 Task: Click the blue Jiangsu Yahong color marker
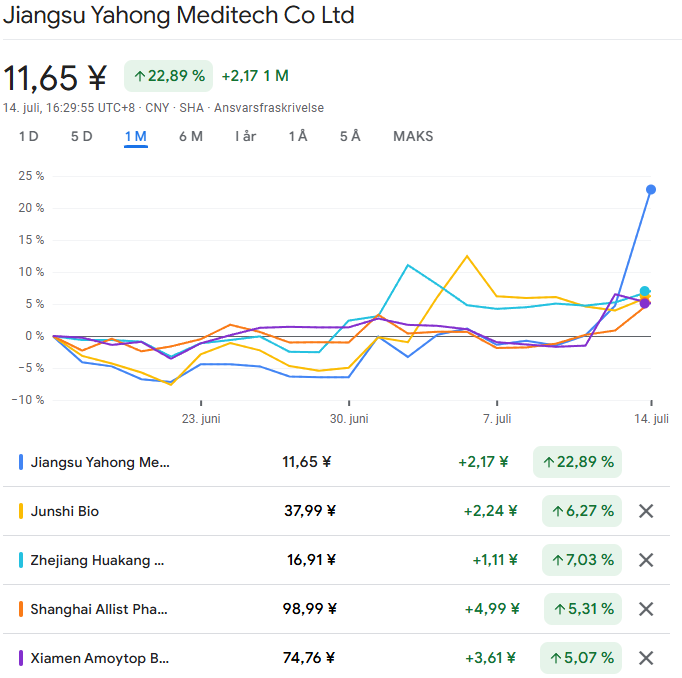[x=21, y=462]
